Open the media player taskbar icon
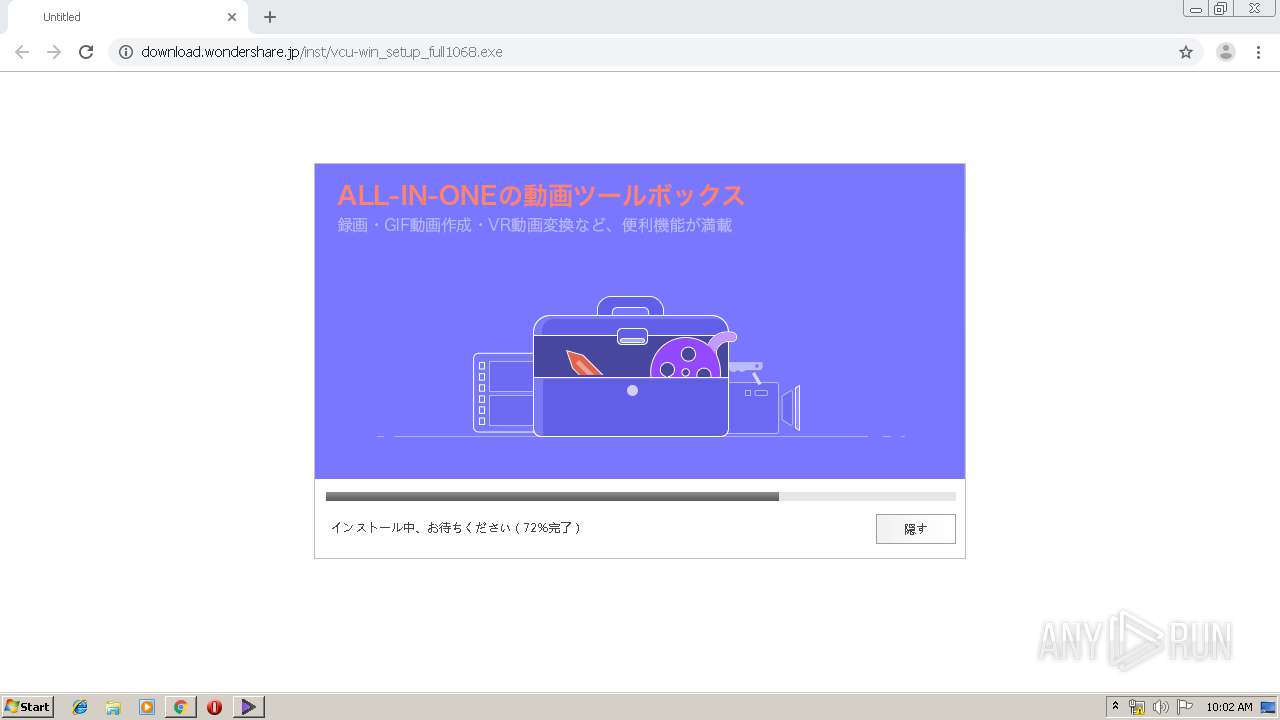Viewport: 1280px width, 720px height. (147, 707)
